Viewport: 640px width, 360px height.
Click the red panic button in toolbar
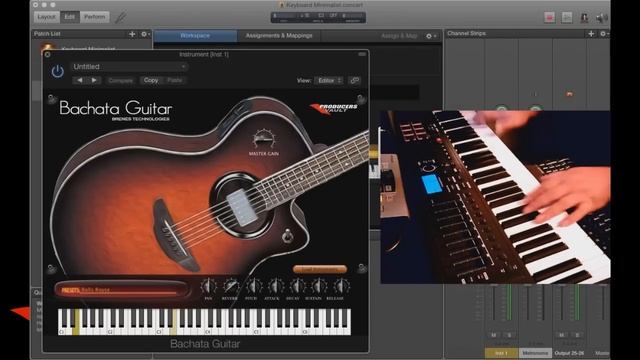coord(549,17)
